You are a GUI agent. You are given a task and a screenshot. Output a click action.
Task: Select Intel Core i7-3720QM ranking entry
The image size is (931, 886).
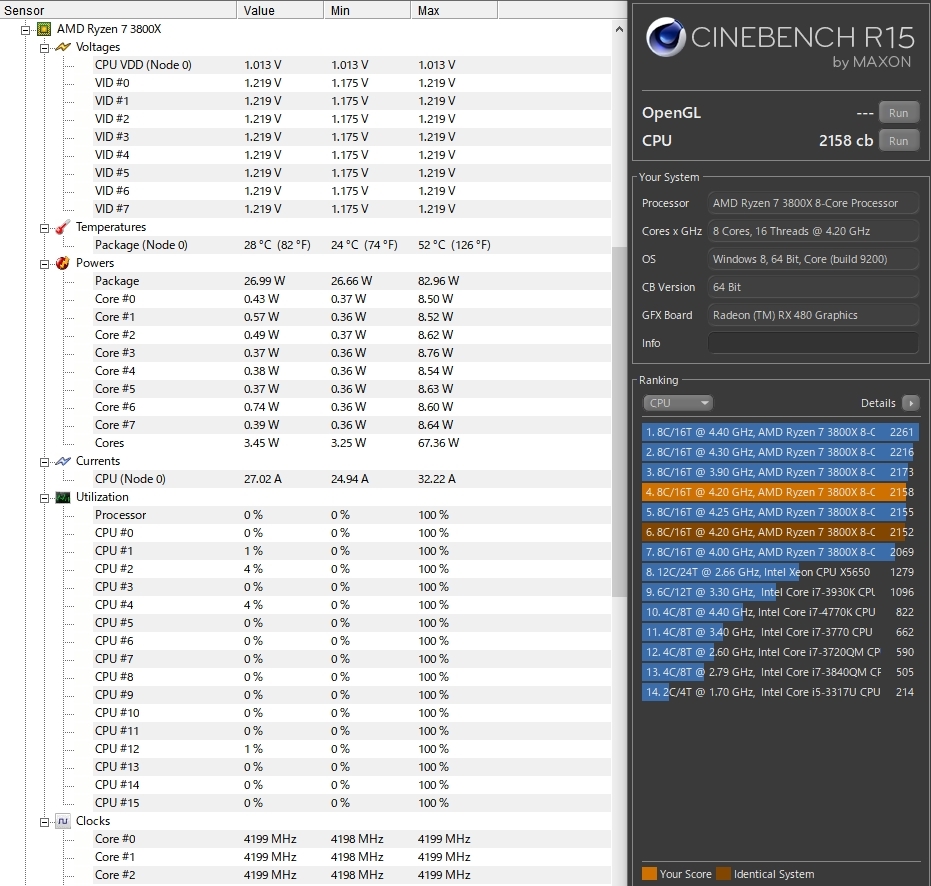point(780,652)
